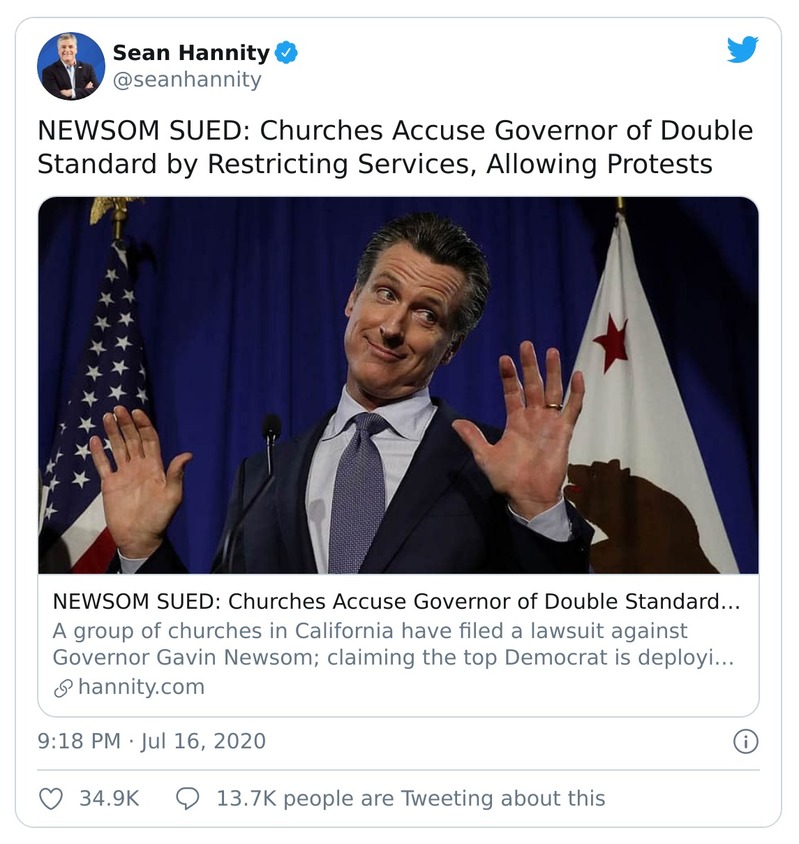Like the tweet with the heart icon

(51, 798)
